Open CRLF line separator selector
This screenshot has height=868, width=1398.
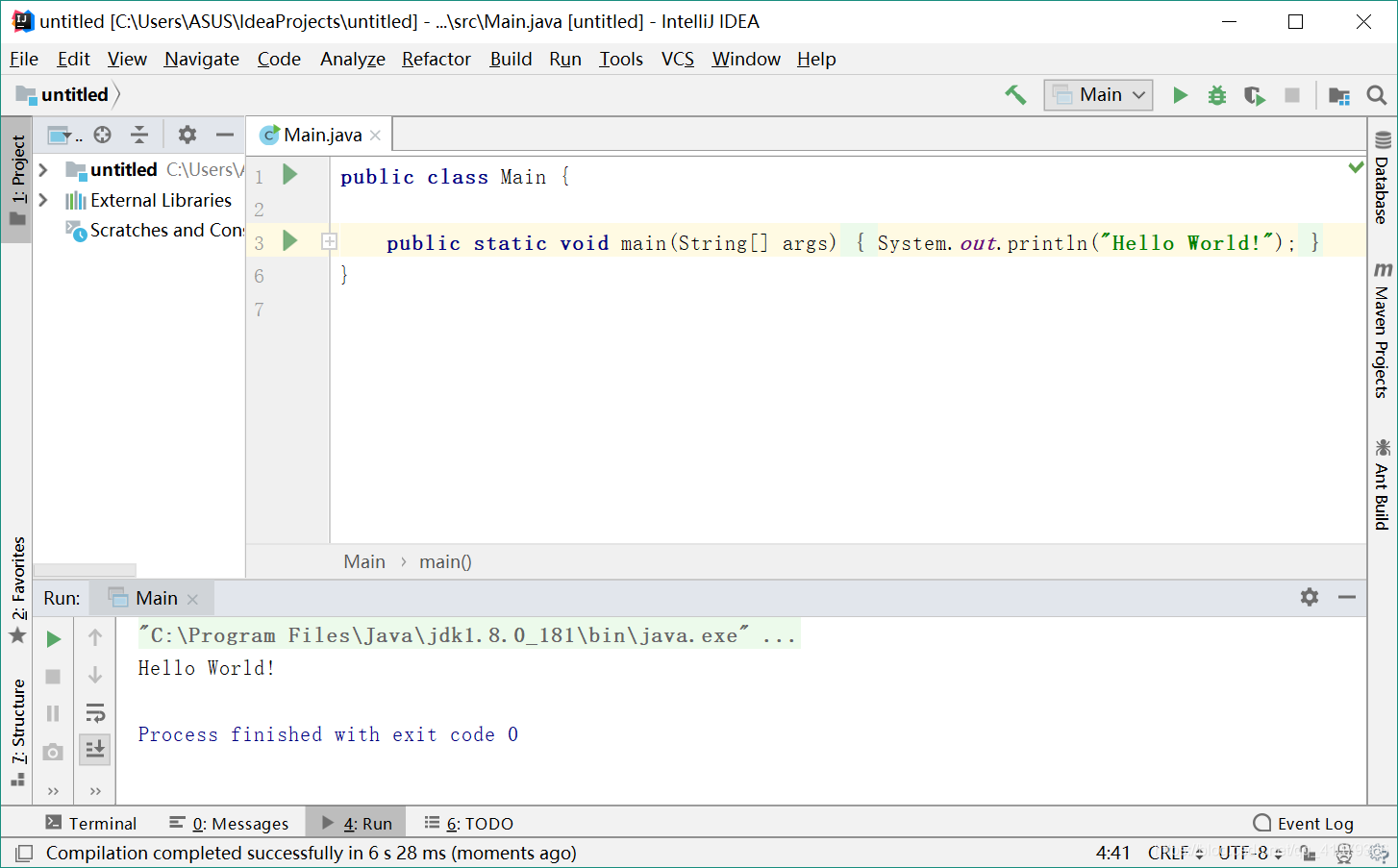click(x=1175, y=853)
